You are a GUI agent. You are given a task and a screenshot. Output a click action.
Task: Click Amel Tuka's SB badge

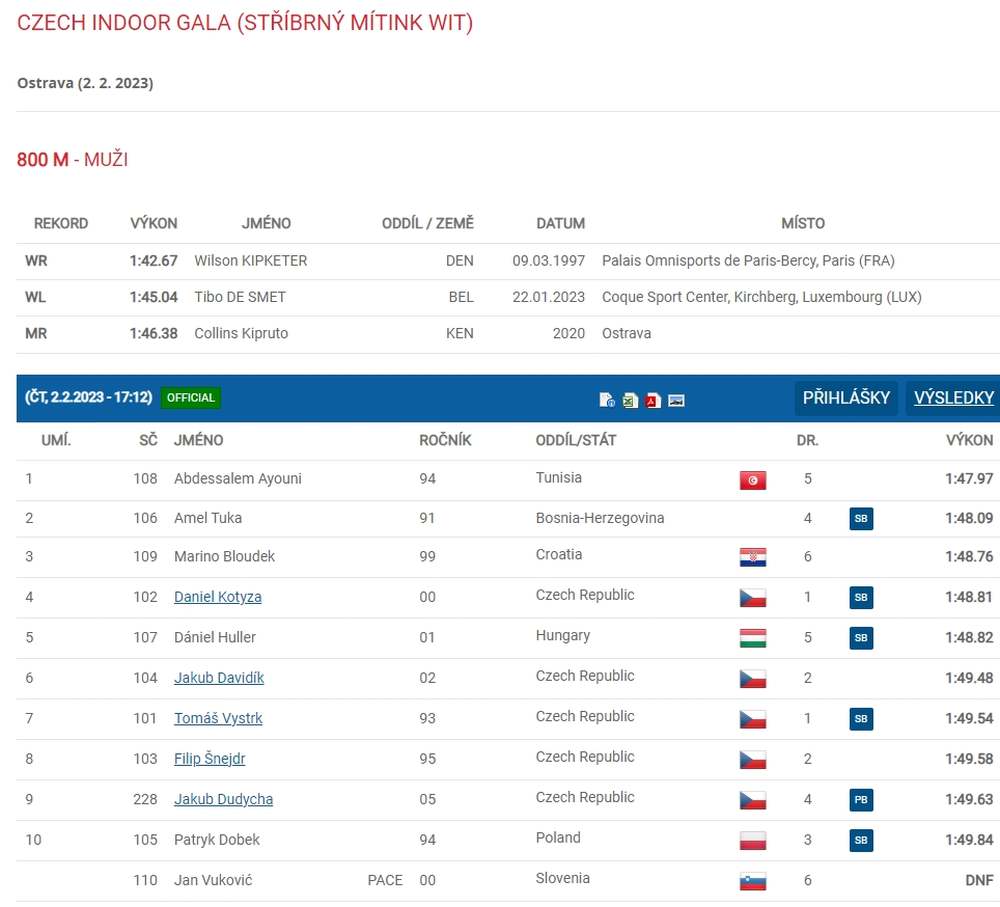click(860, 518)
